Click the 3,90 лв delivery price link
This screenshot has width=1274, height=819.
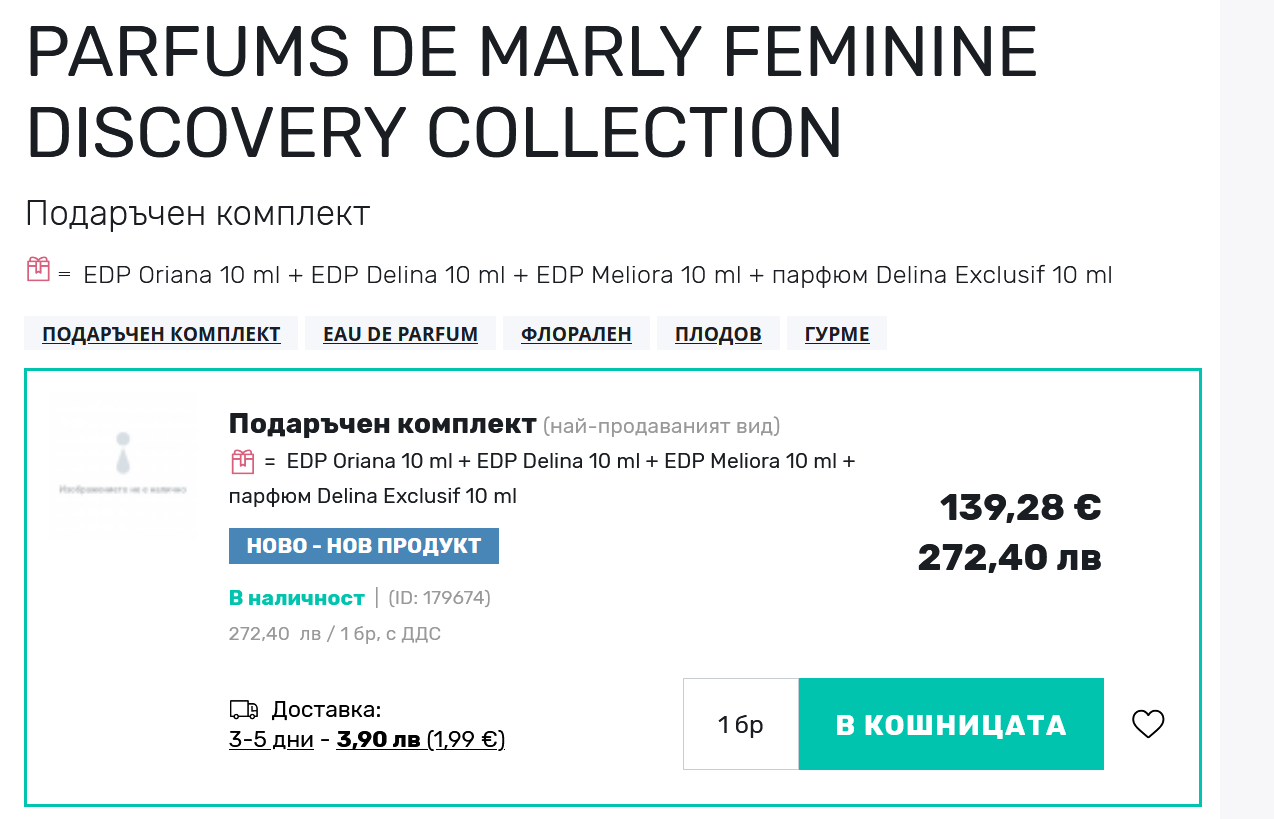(x=379, y=740)
